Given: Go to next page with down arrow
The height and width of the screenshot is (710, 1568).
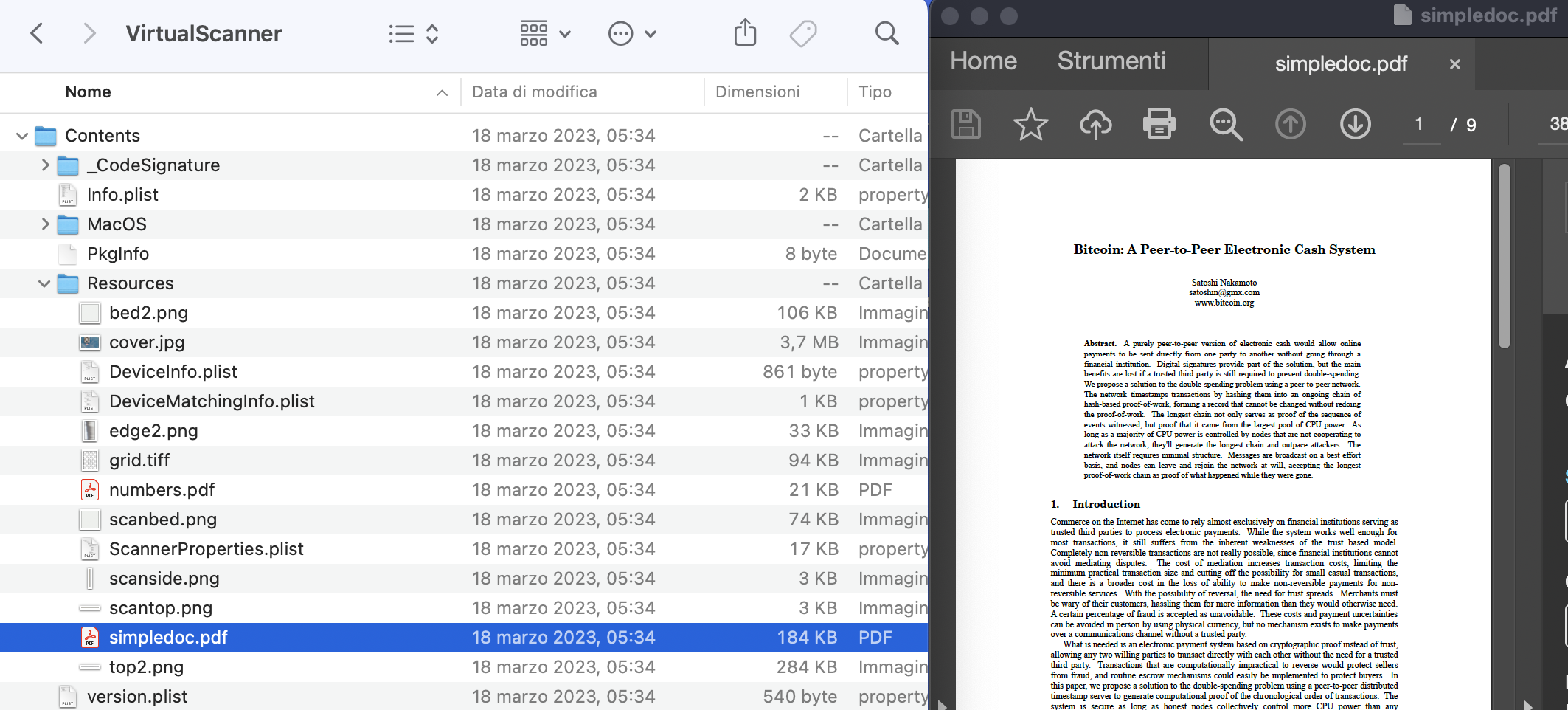Looking at the screenshot, I should pyautogui.click(x=1355, y=124).
